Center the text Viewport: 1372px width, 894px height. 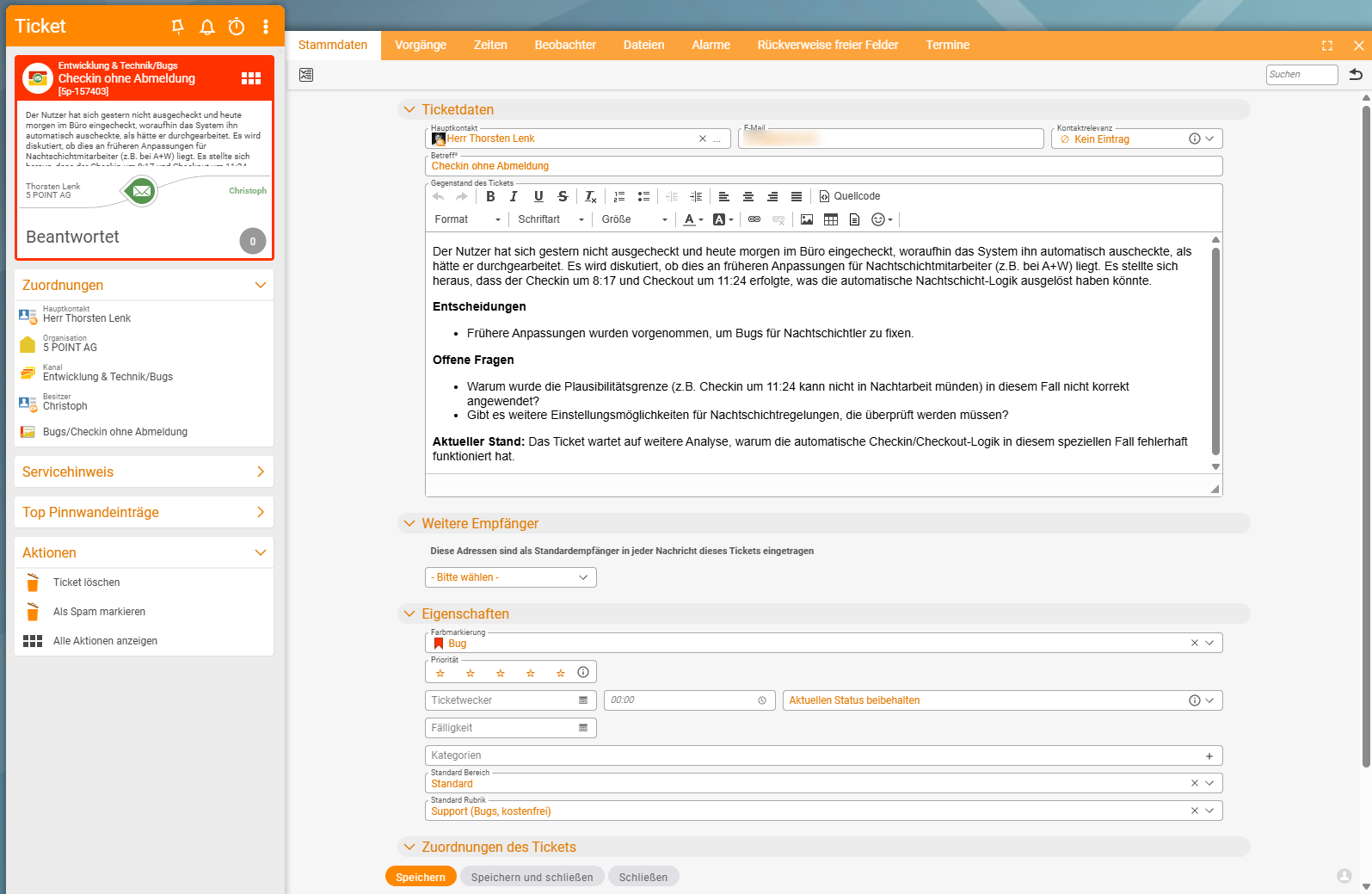click(x=748, y=196)
